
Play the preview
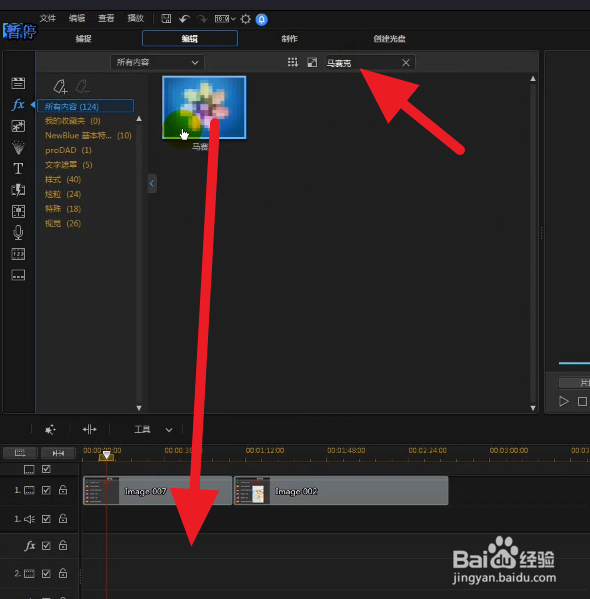tap(564, 401)
